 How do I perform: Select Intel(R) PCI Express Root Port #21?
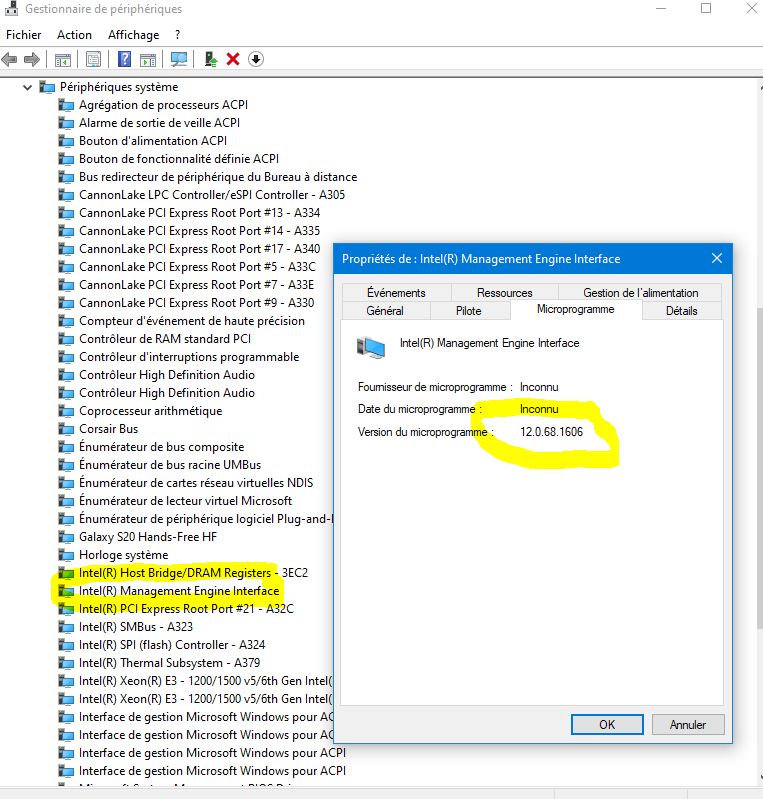pos(186,609)
